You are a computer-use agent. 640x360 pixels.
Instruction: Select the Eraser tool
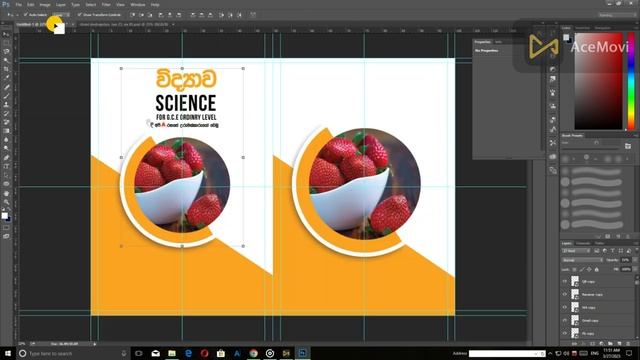pos(6,122)
